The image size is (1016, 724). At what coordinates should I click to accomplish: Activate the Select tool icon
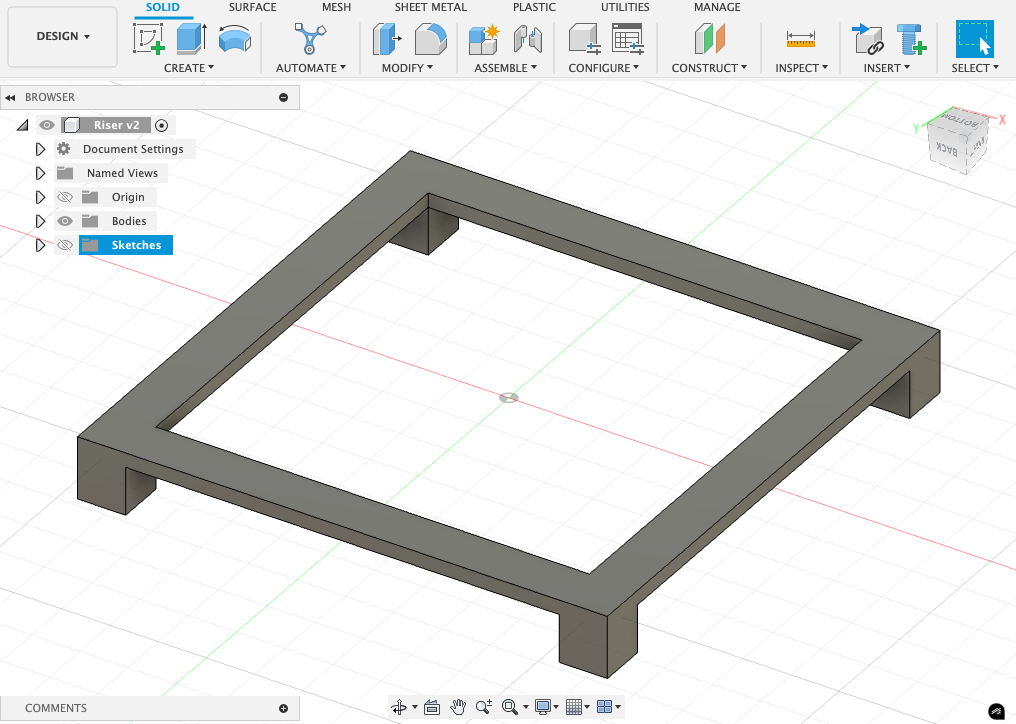975,38
